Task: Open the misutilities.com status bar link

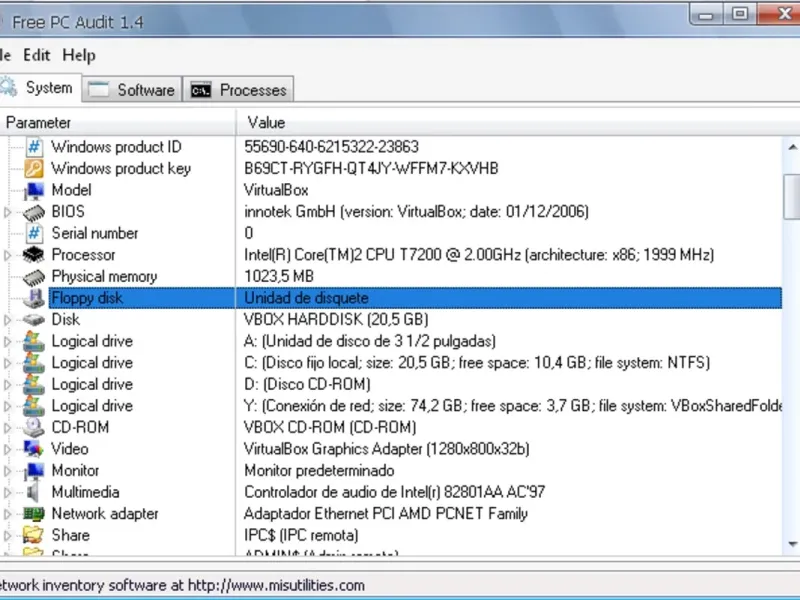Action: point(276,585)
